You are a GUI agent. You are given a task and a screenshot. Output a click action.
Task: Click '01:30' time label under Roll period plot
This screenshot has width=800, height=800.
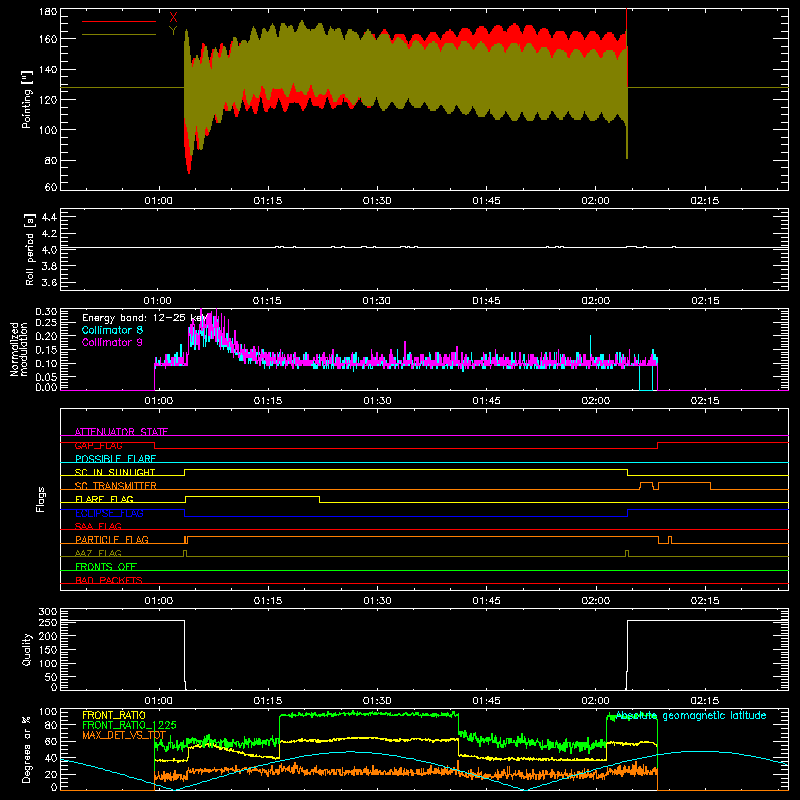tap(377, 301)
